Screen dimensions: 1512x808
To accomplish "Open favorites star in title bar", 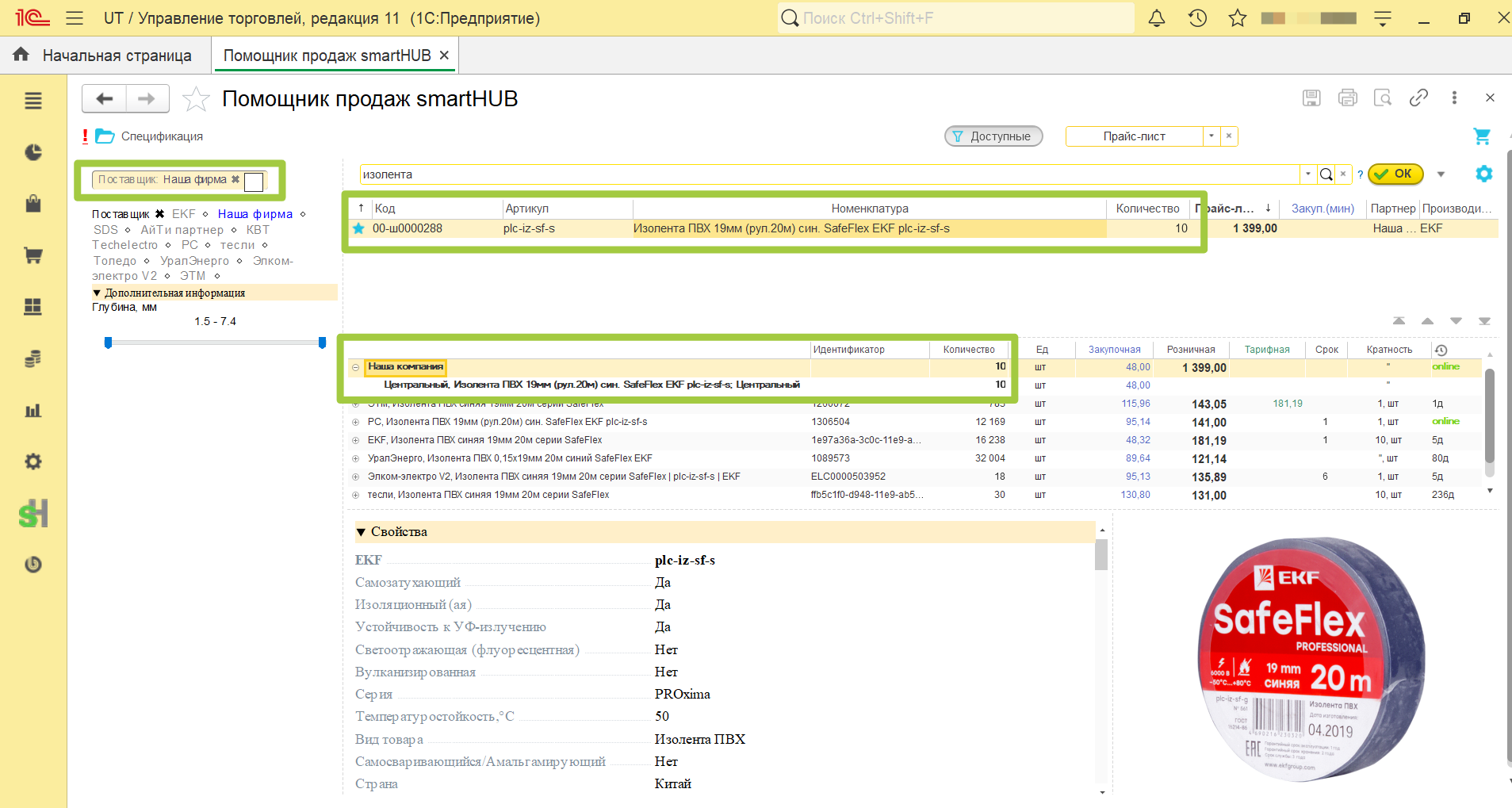I will [1238, 17].
